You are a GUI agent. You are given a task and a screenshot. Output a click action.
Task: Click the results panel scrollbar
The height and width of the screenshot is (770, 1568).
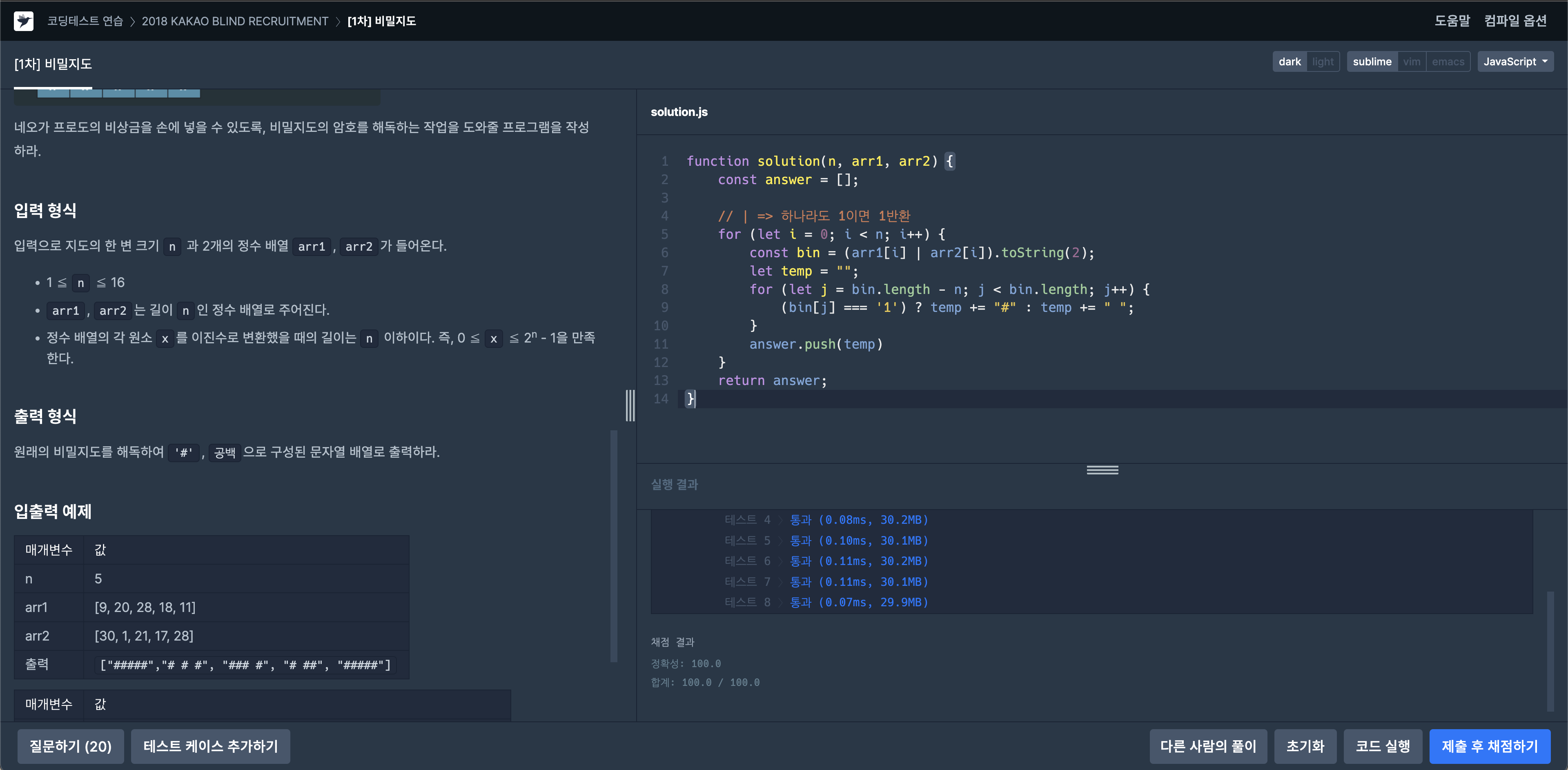pyautogui.click(x=1550, y=651)
